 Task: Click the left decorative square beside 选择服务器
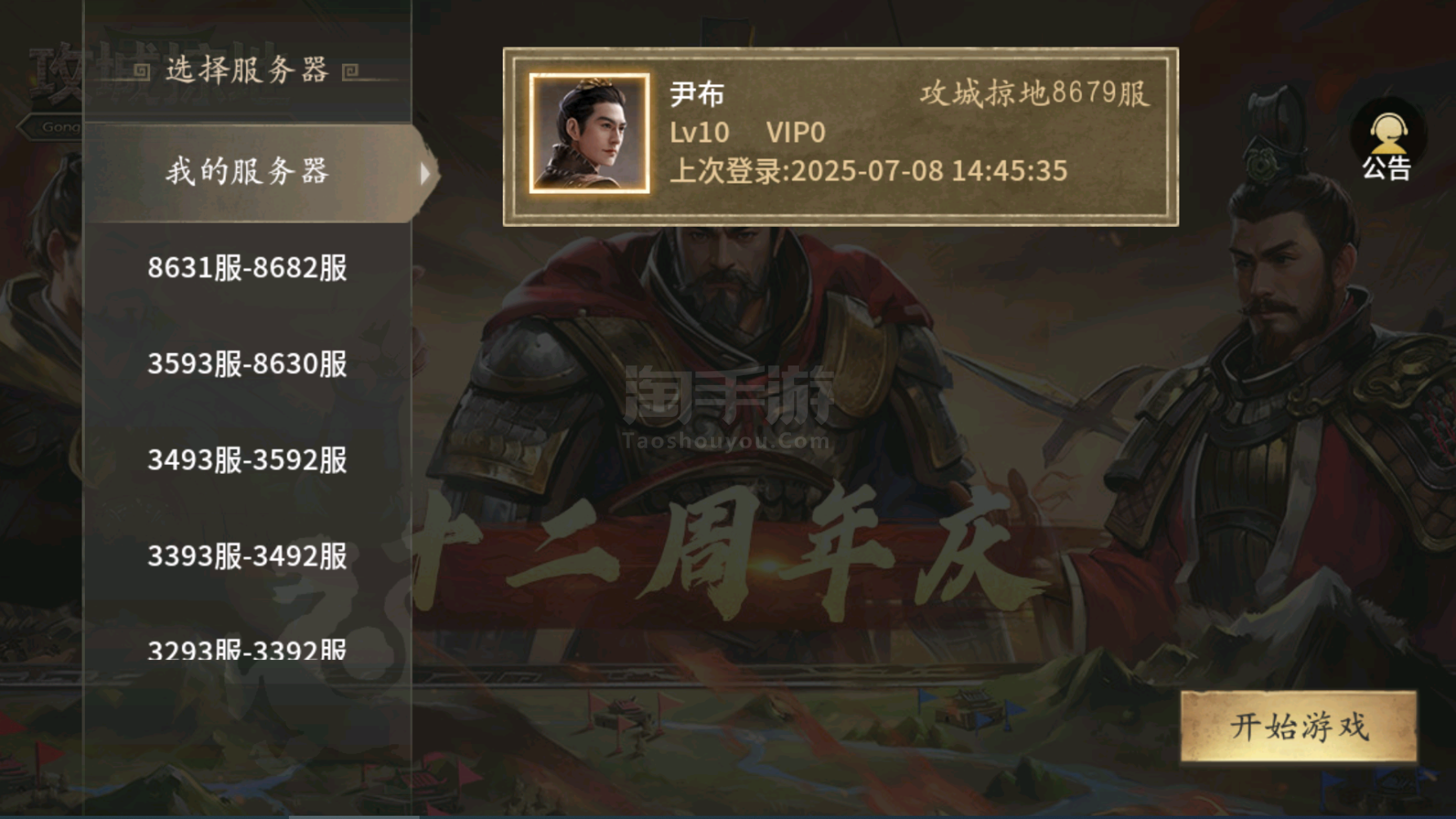click(141, 71)
